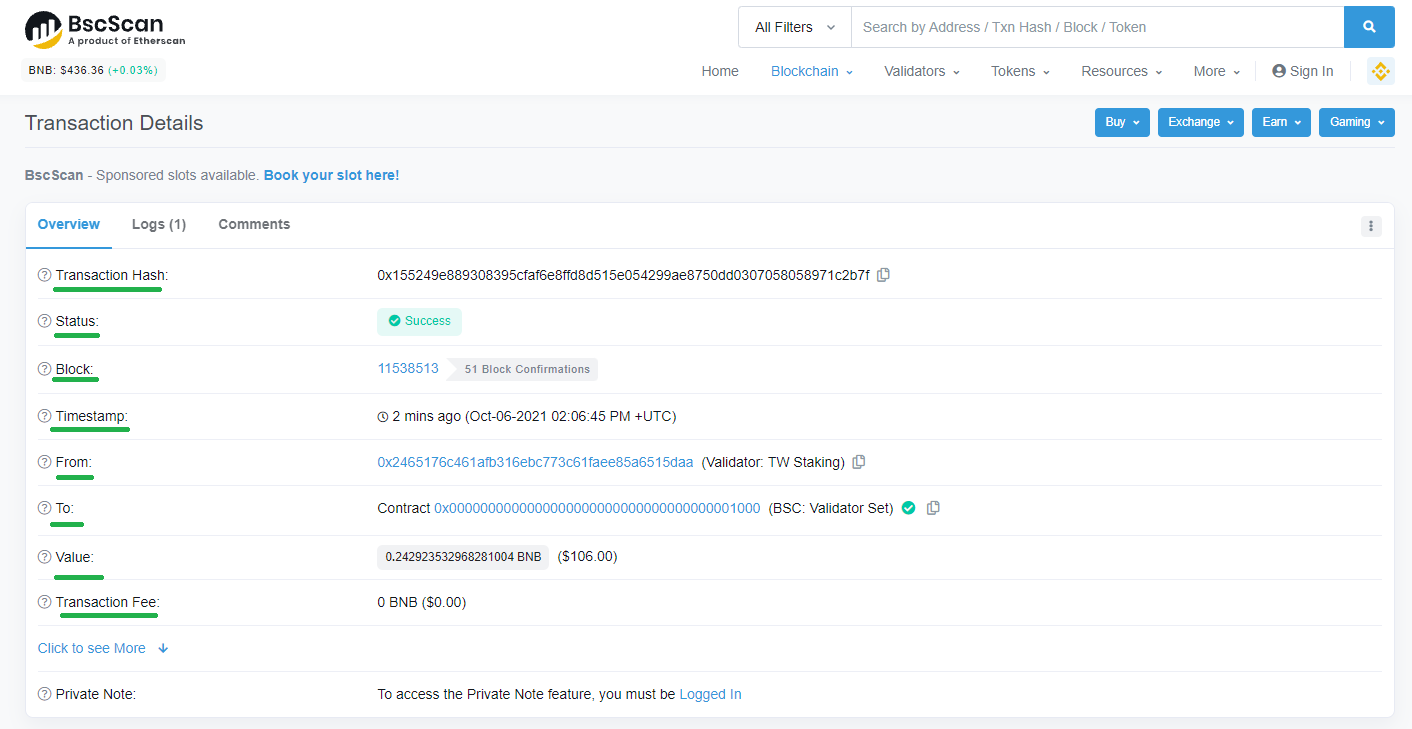This screenshot has width=1412, height=729.
Task: Click help icon next to To
Action: point(44,508)
